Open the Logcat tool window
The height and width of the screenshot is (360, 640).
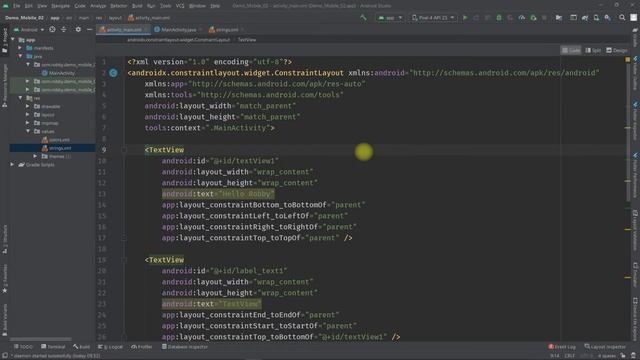(x=110, y=347)
